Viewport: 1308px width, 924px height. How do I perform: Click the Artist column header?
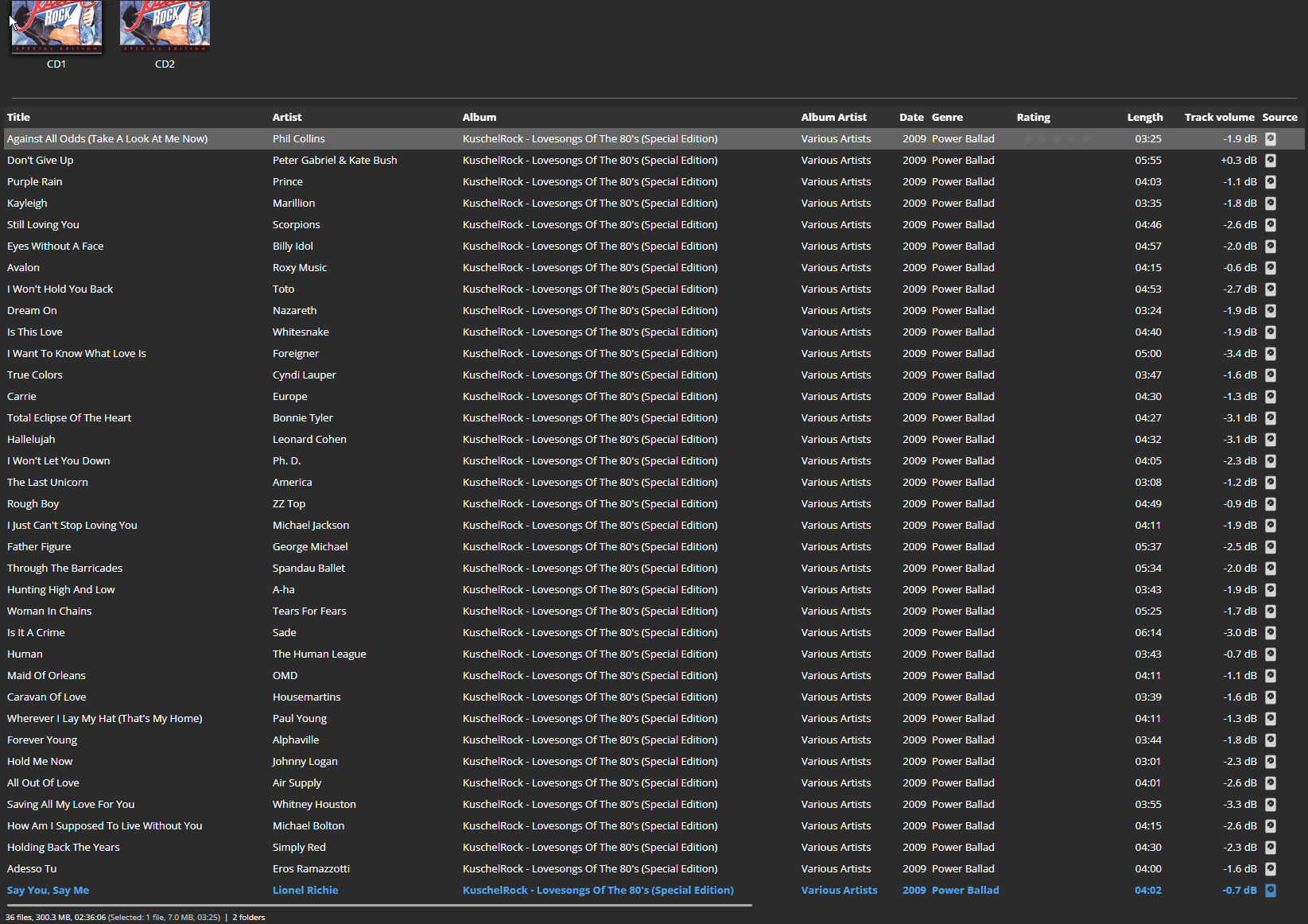point(287,117)
